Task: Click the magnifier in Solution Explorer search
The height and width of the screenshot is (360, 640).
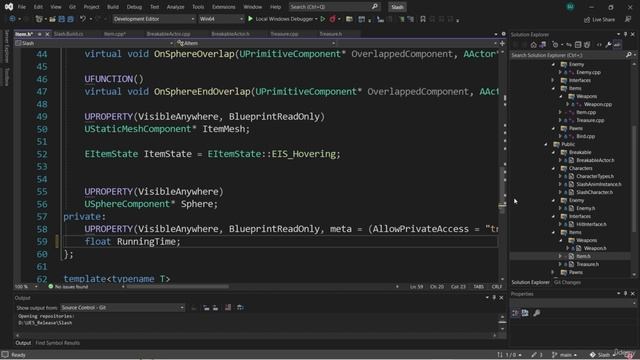Action: coord(629,55)
